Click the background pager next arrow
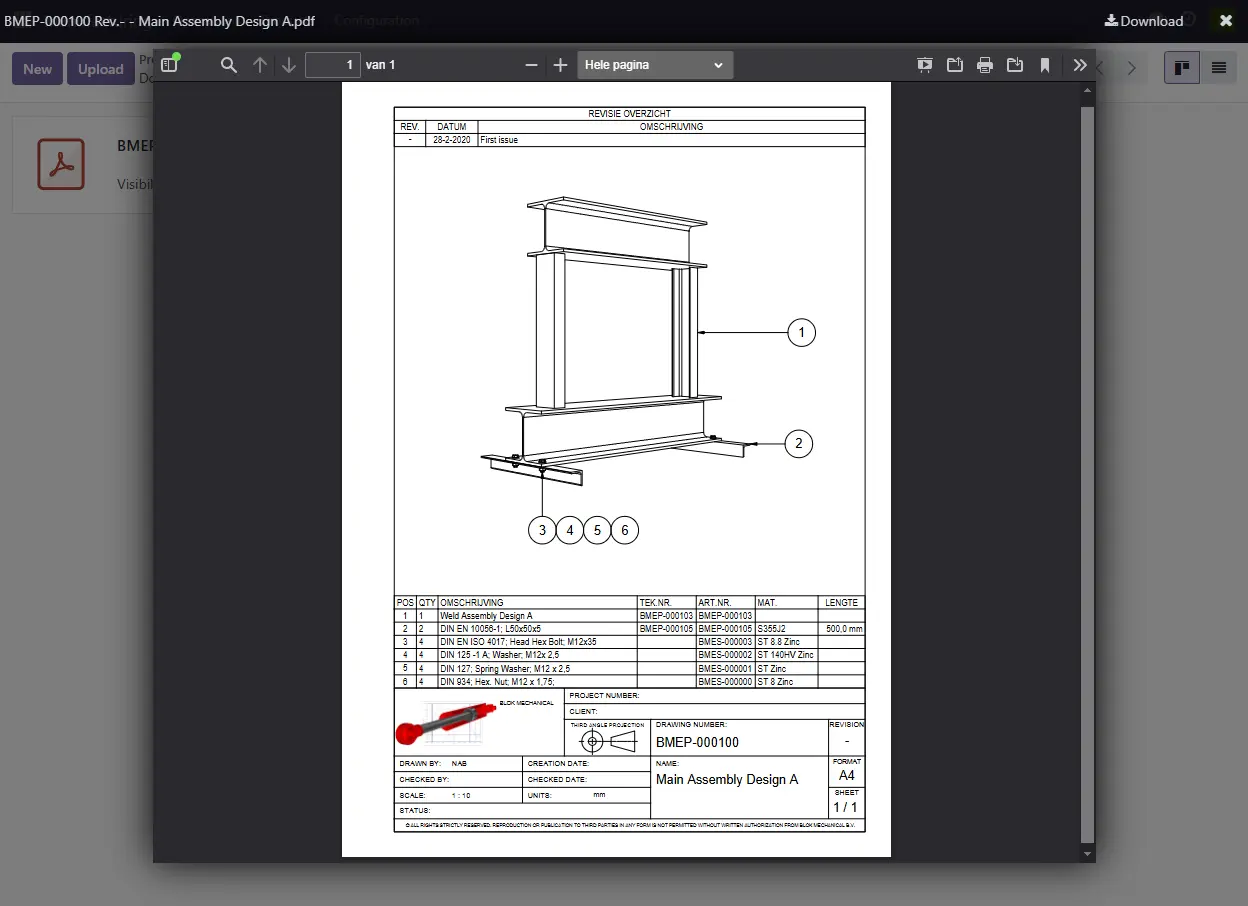Image resolution: width=1248 pixels, height=906 pixels. click(1132, 68)
